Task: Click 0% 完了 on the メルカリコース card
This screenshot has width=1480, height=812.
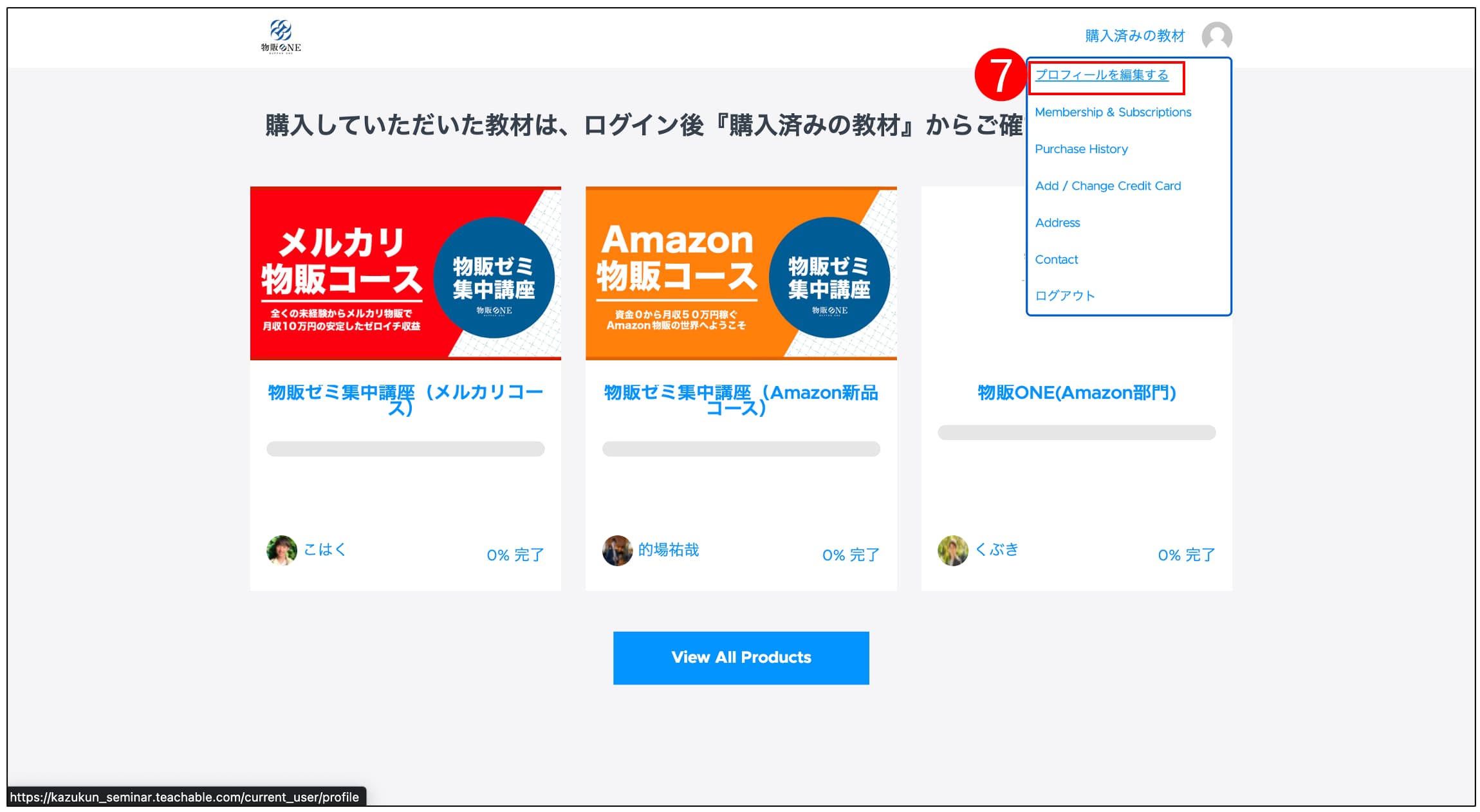Action: (515, 555)
